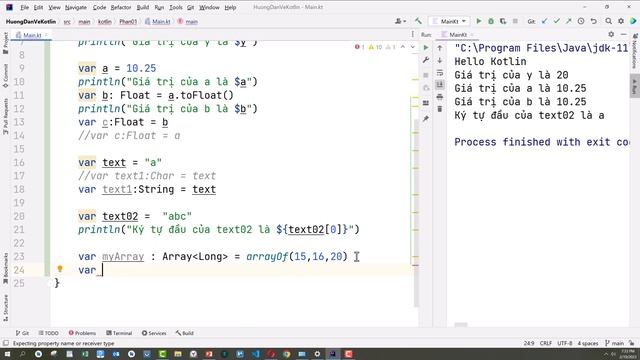Click the kotlin breadcrumb

pos(104,22)
